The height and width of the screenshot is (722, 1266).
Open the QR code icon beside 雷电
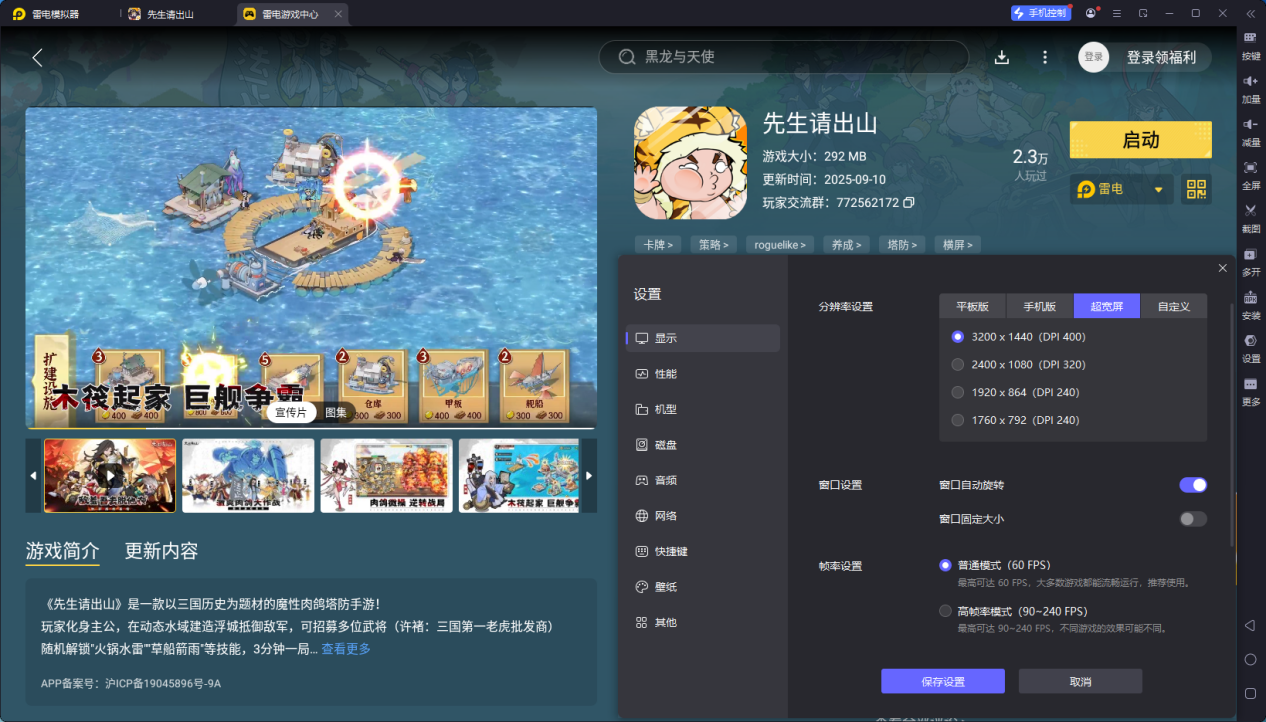pos(1197,189)
